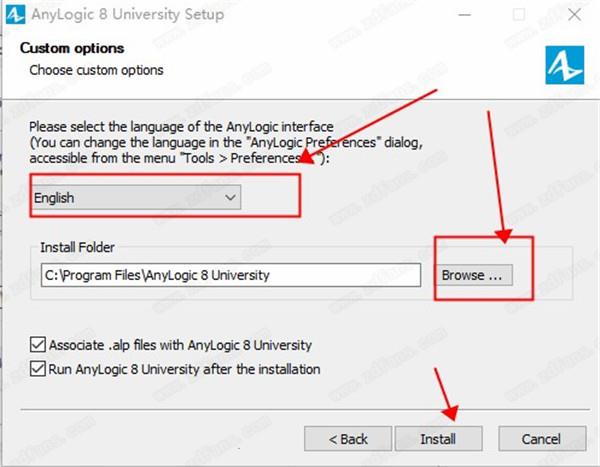Minimize the AnyLogic Setup window

pyautogui.click(x=465, y=15)
